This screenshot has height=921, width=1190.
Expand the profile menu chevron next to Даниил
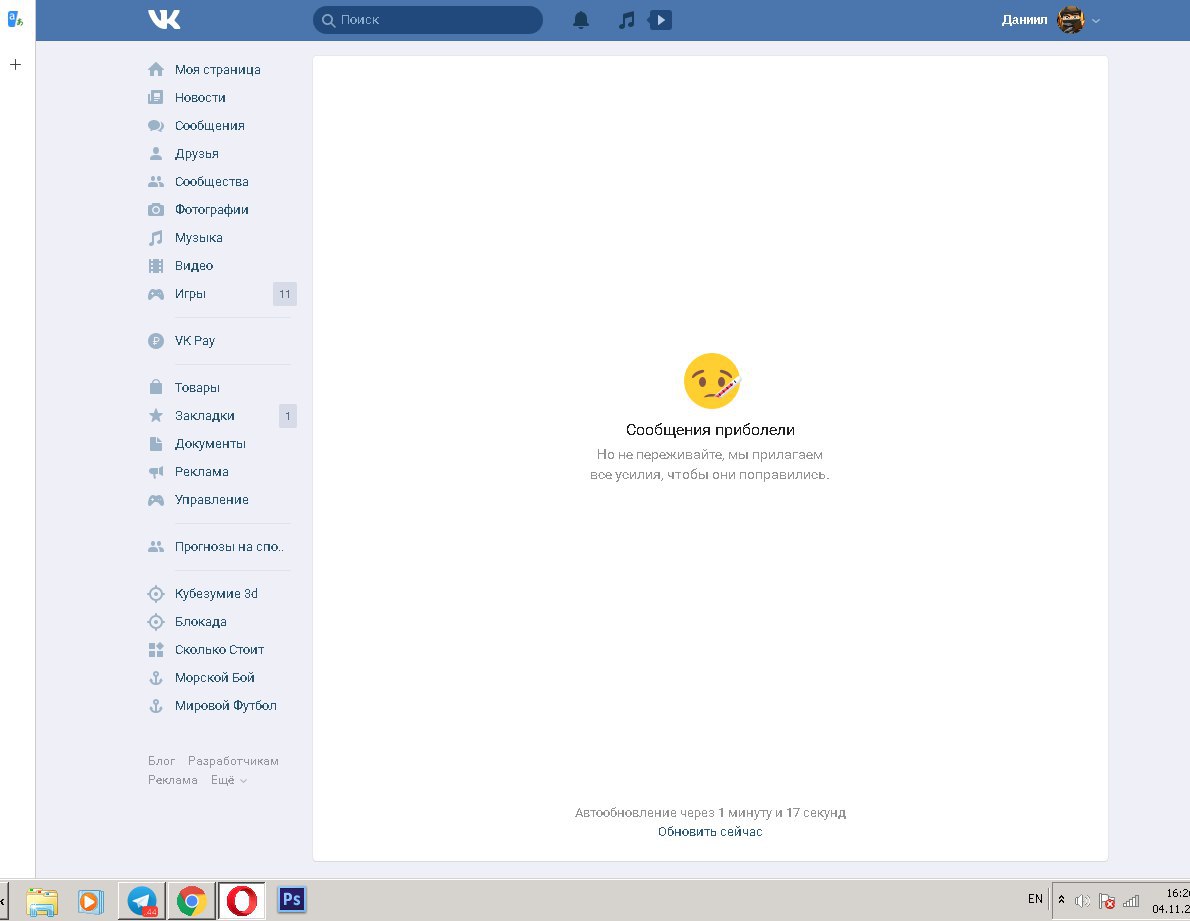coord(1095,21)
